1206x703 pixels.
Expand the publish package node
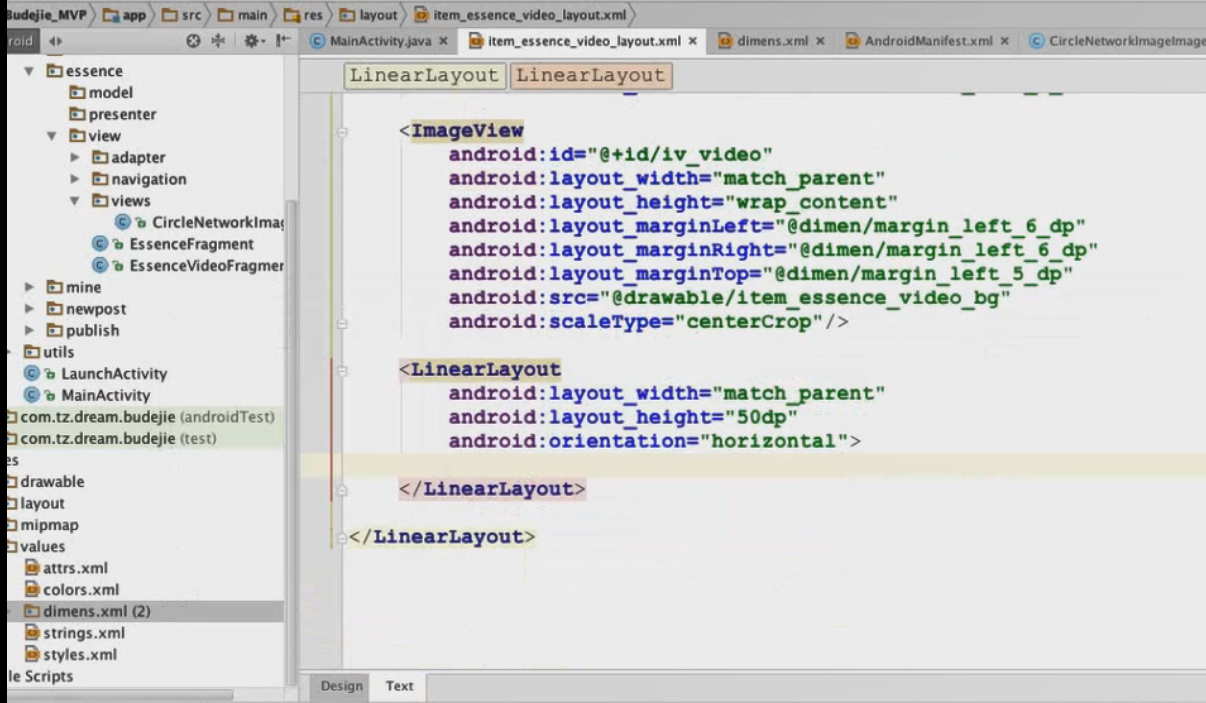point(29,330)
